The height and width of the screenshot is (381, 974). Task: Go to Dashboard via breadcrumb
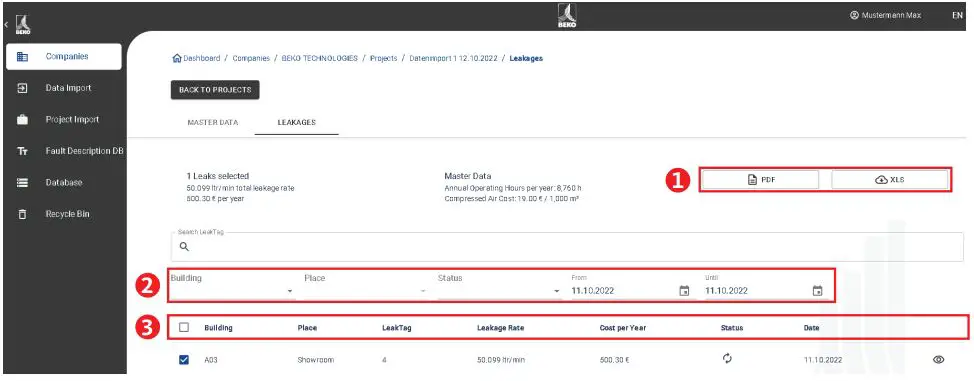201,58
